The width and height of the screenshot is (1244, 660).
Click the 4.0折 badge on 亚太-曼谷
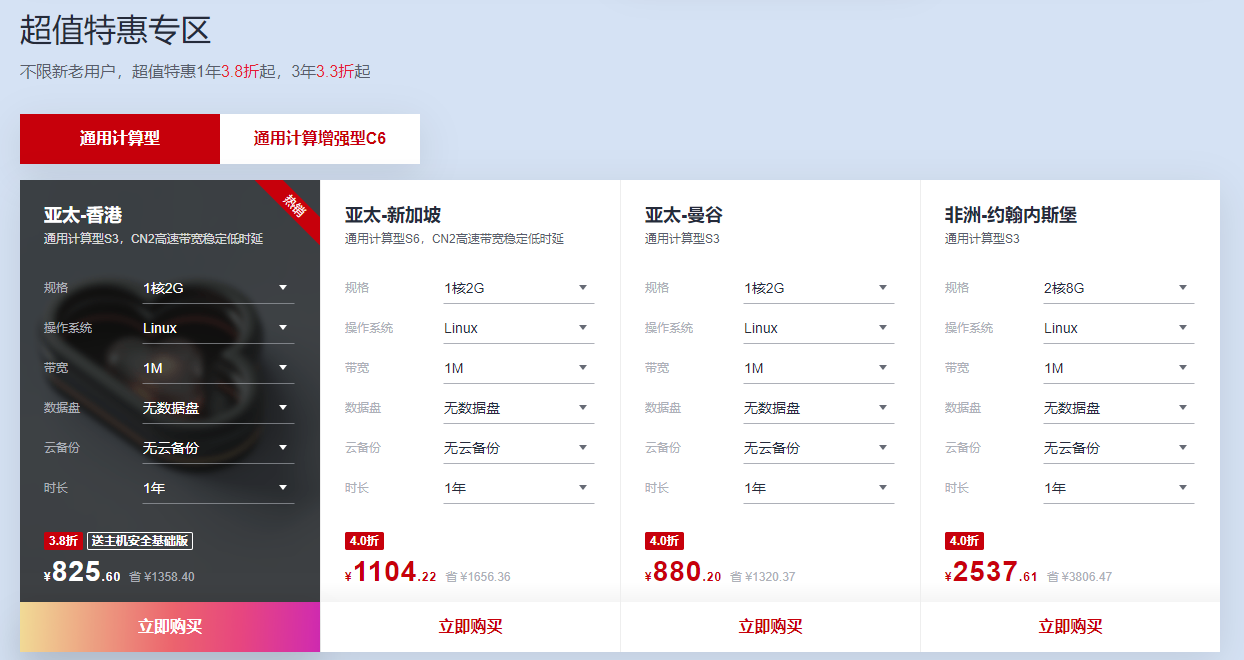pos(664,541)
